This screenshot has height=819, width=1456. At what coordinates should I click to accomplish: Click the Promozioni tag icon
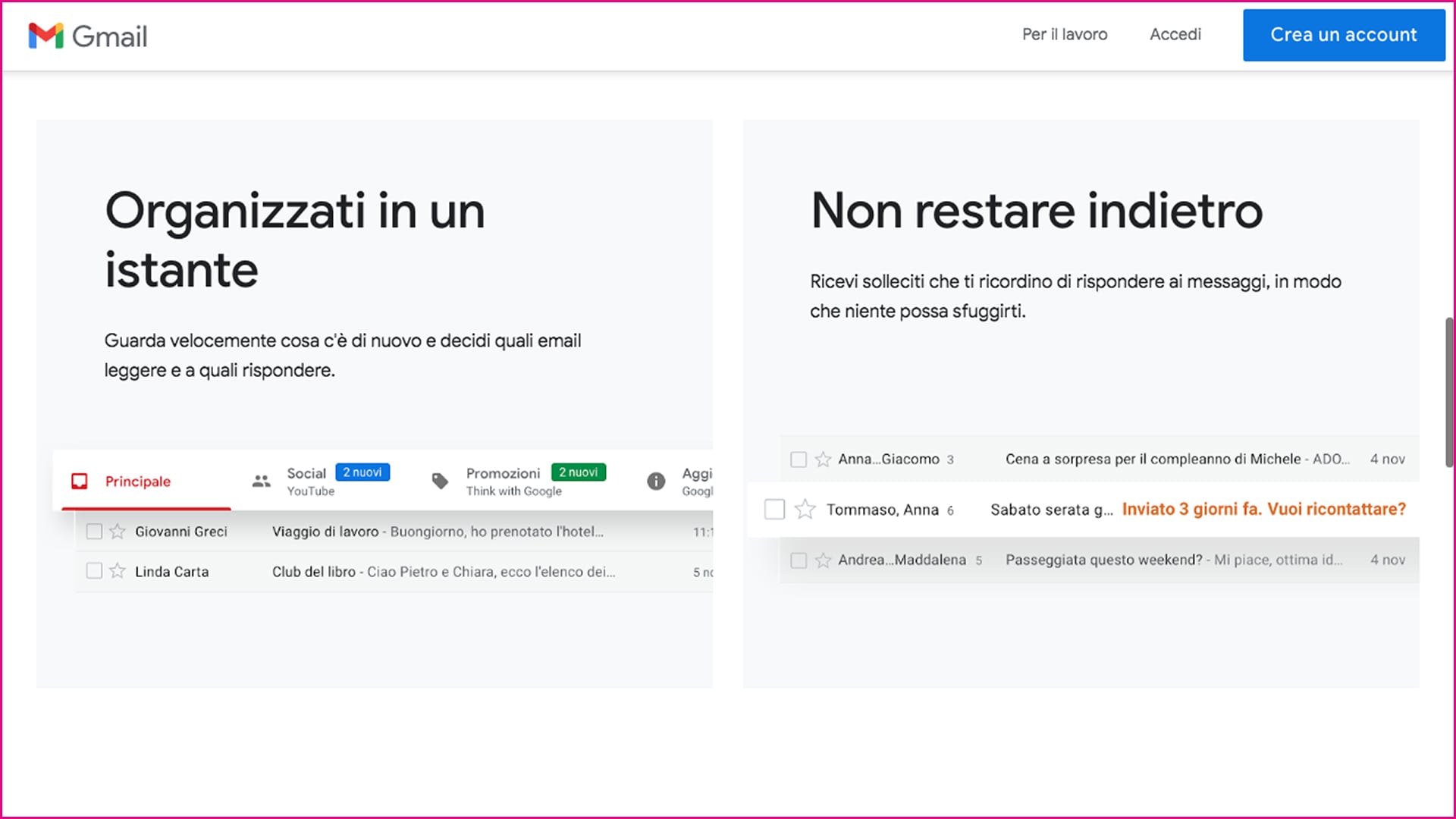click(x=441, y=480)
